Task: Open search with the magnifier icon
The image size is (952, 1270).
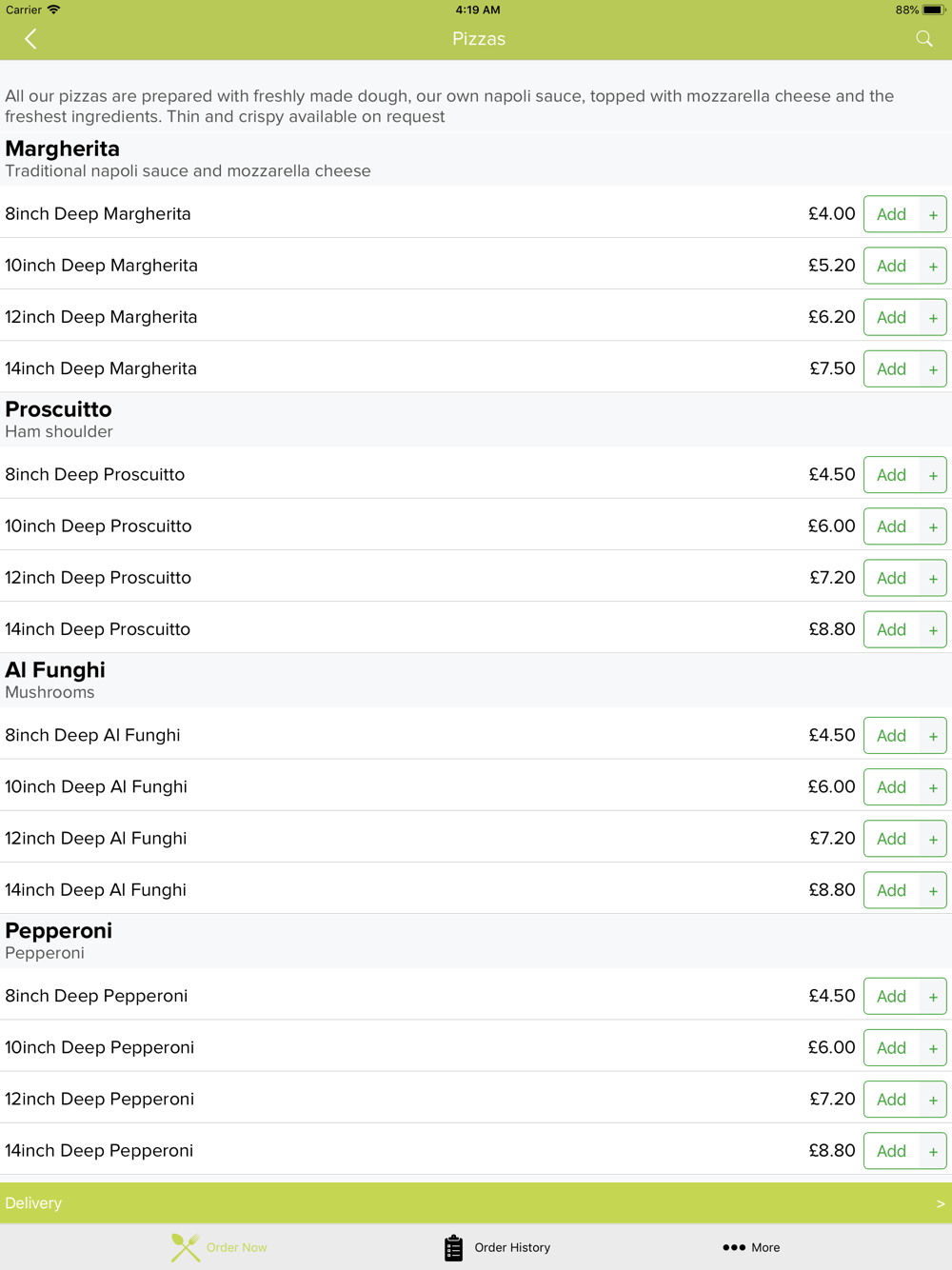Action: coord(923,39)
